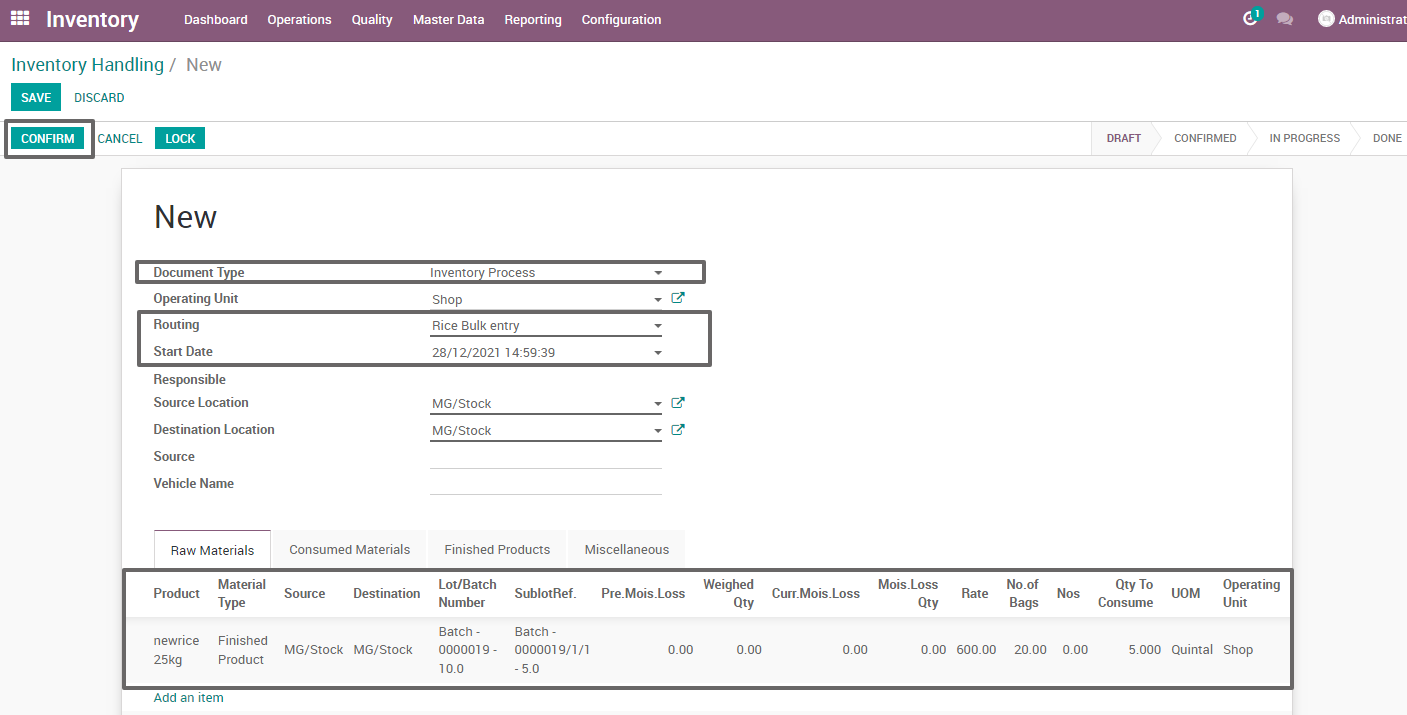
Task: Open the Reporting menu
Action: [x=533, y=19]
